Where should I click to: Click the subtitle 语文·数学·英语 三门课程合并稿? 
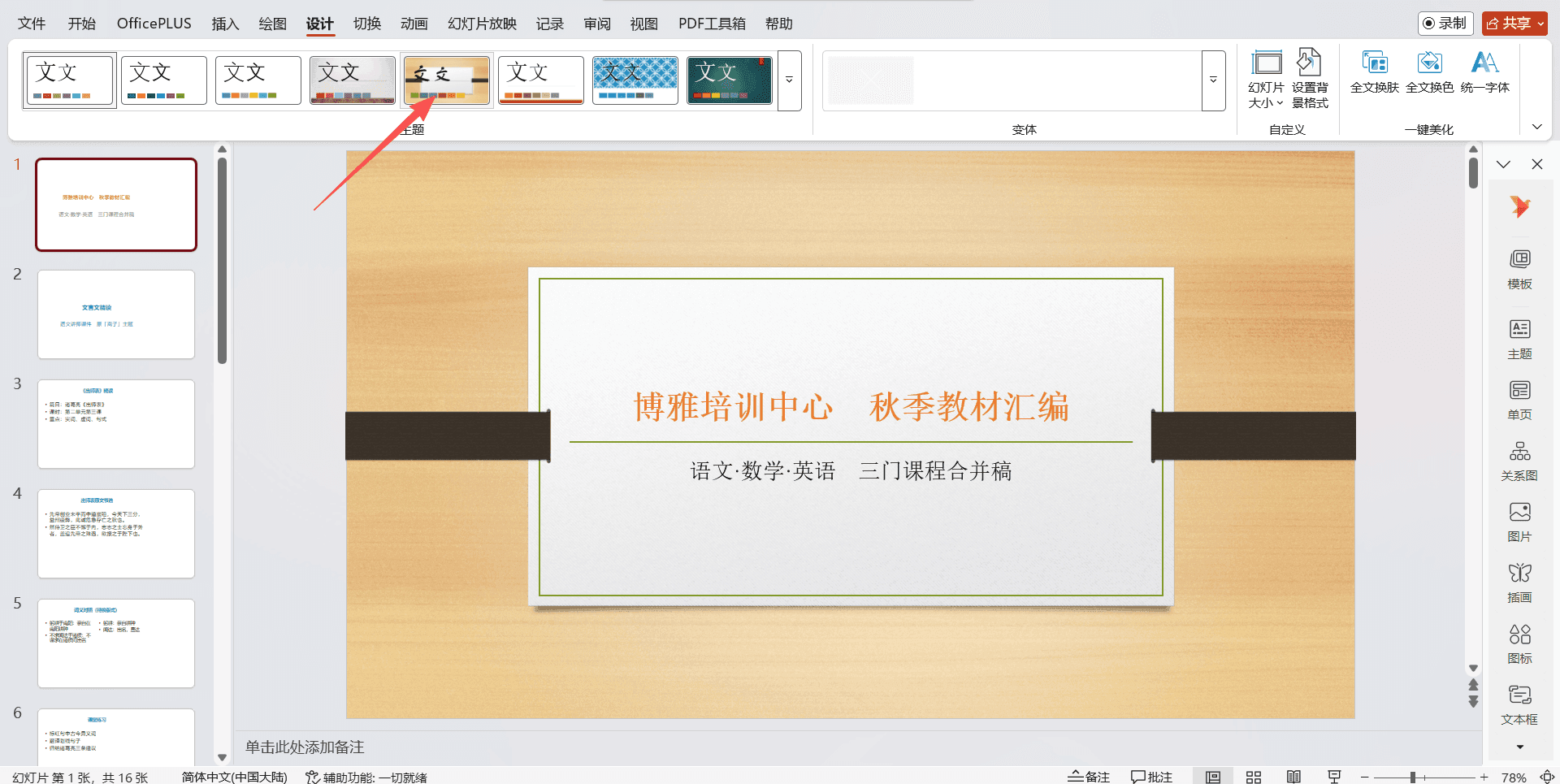(x=851, y=471)
